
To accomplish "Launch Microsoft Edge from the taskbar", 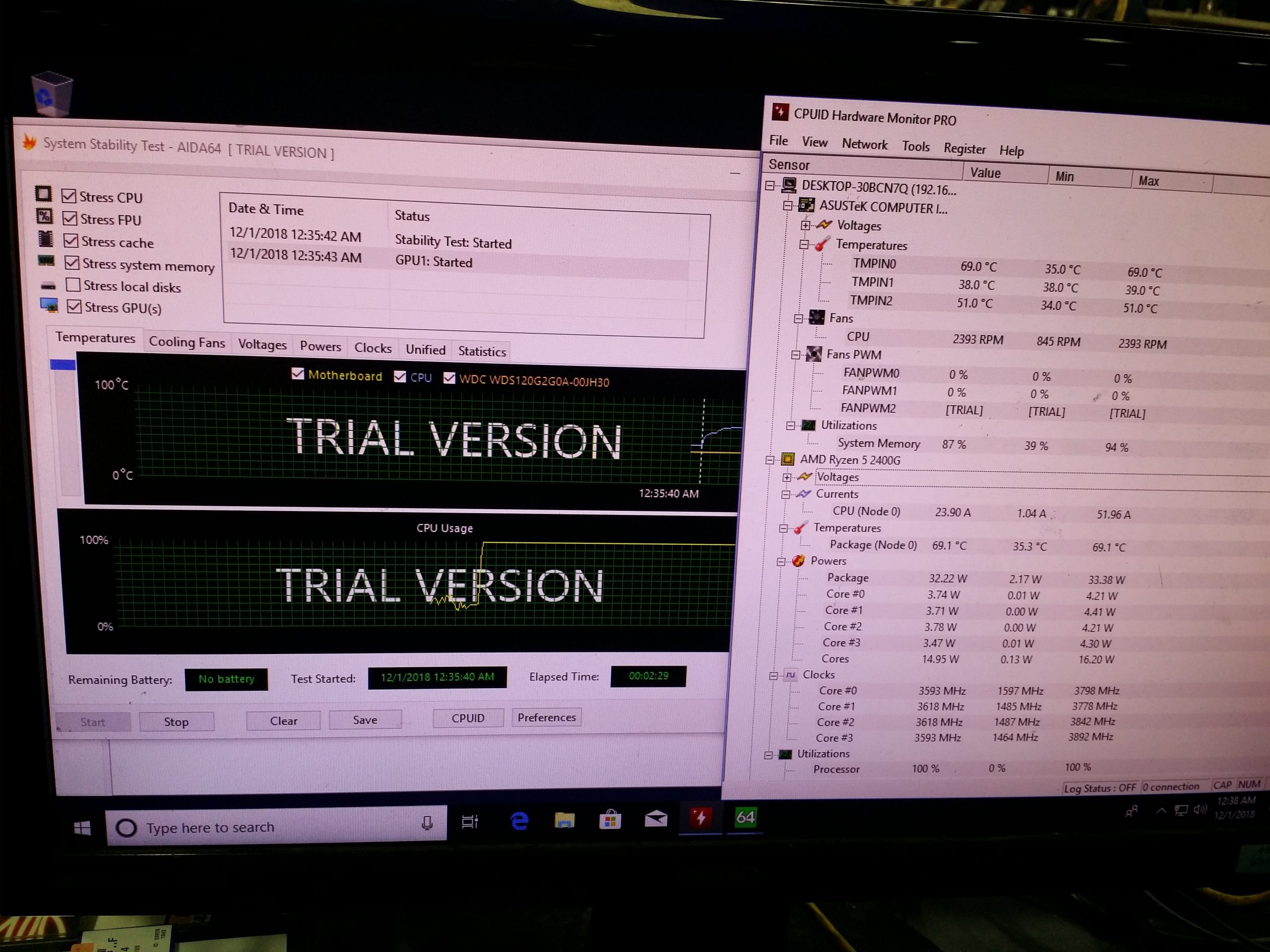I will pyautogui.click(x=519, y=821).
